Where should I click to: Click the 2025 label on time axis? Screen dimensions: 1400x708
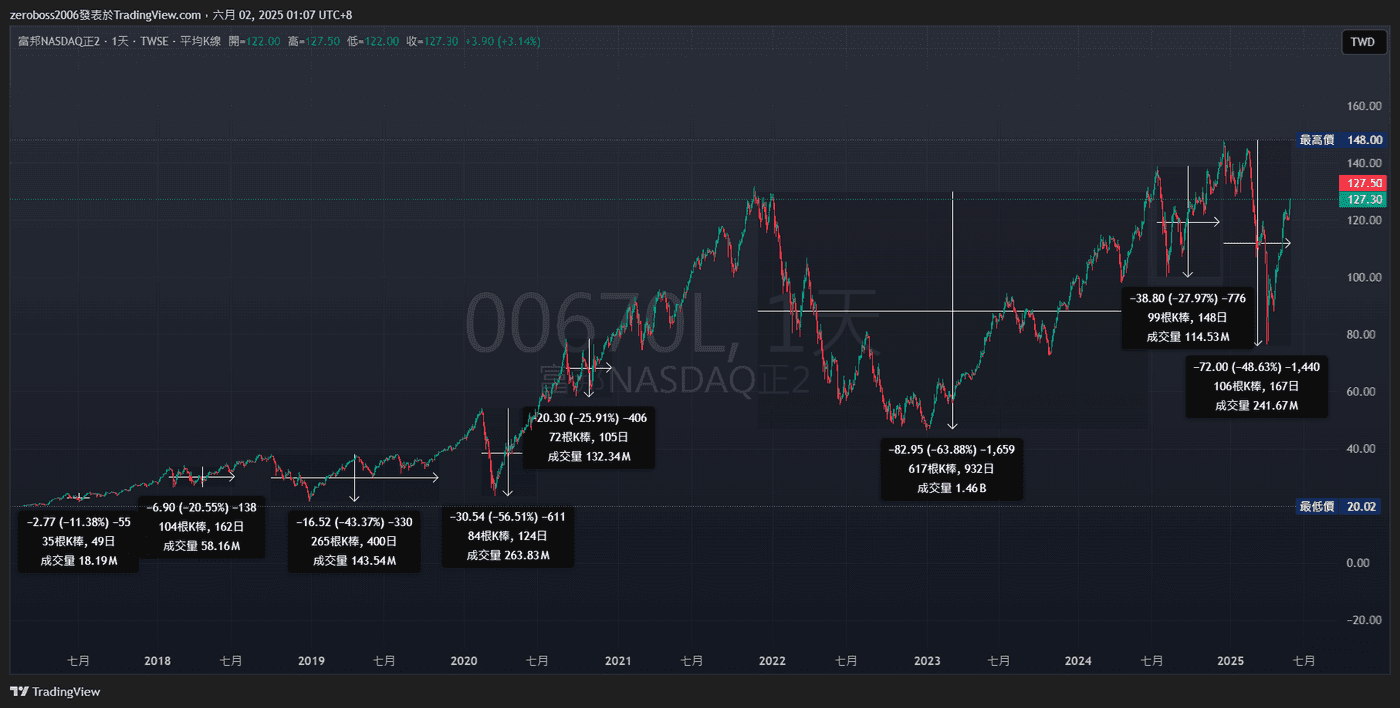[x=1230, y=661]
